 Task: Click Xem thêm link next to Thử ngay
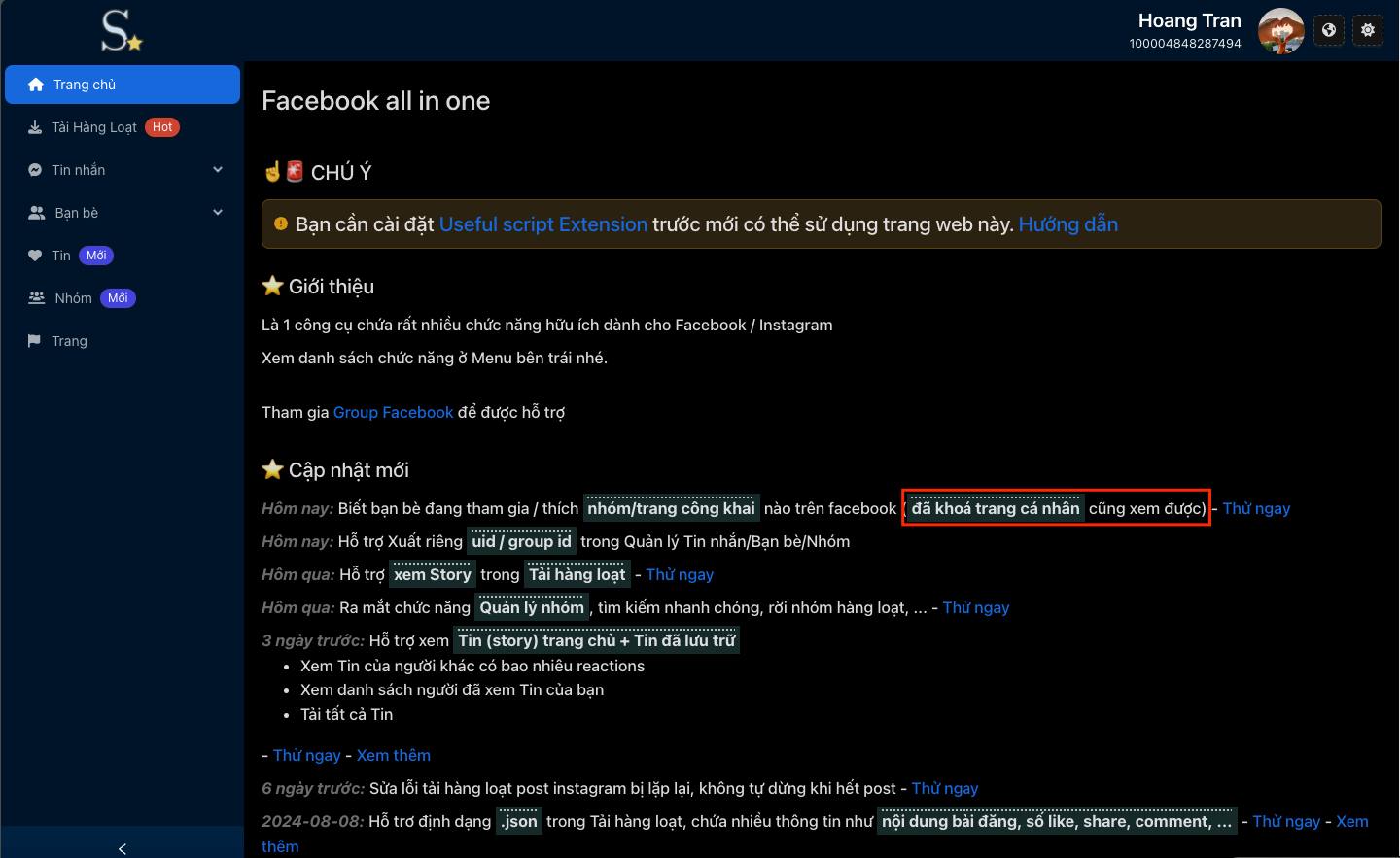pos(394,755)
